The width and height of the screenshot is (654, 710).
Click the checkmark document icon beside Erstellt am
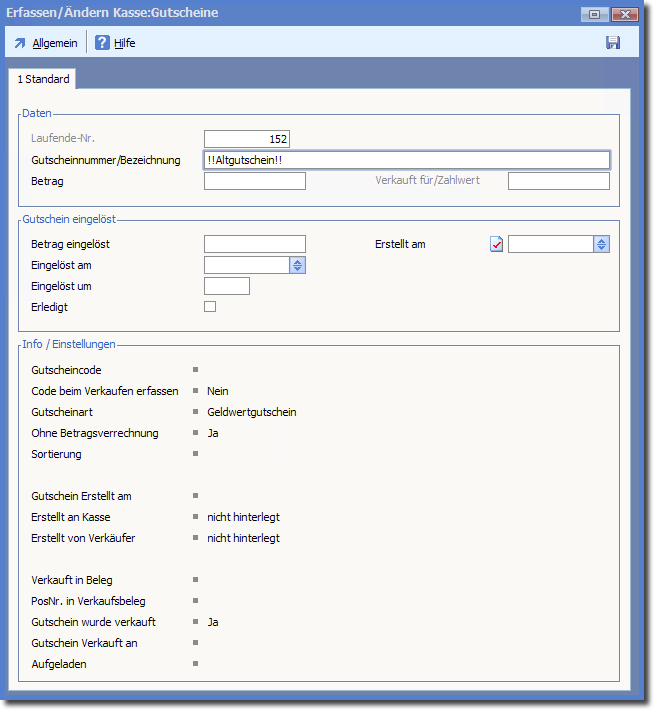point(497,244)
